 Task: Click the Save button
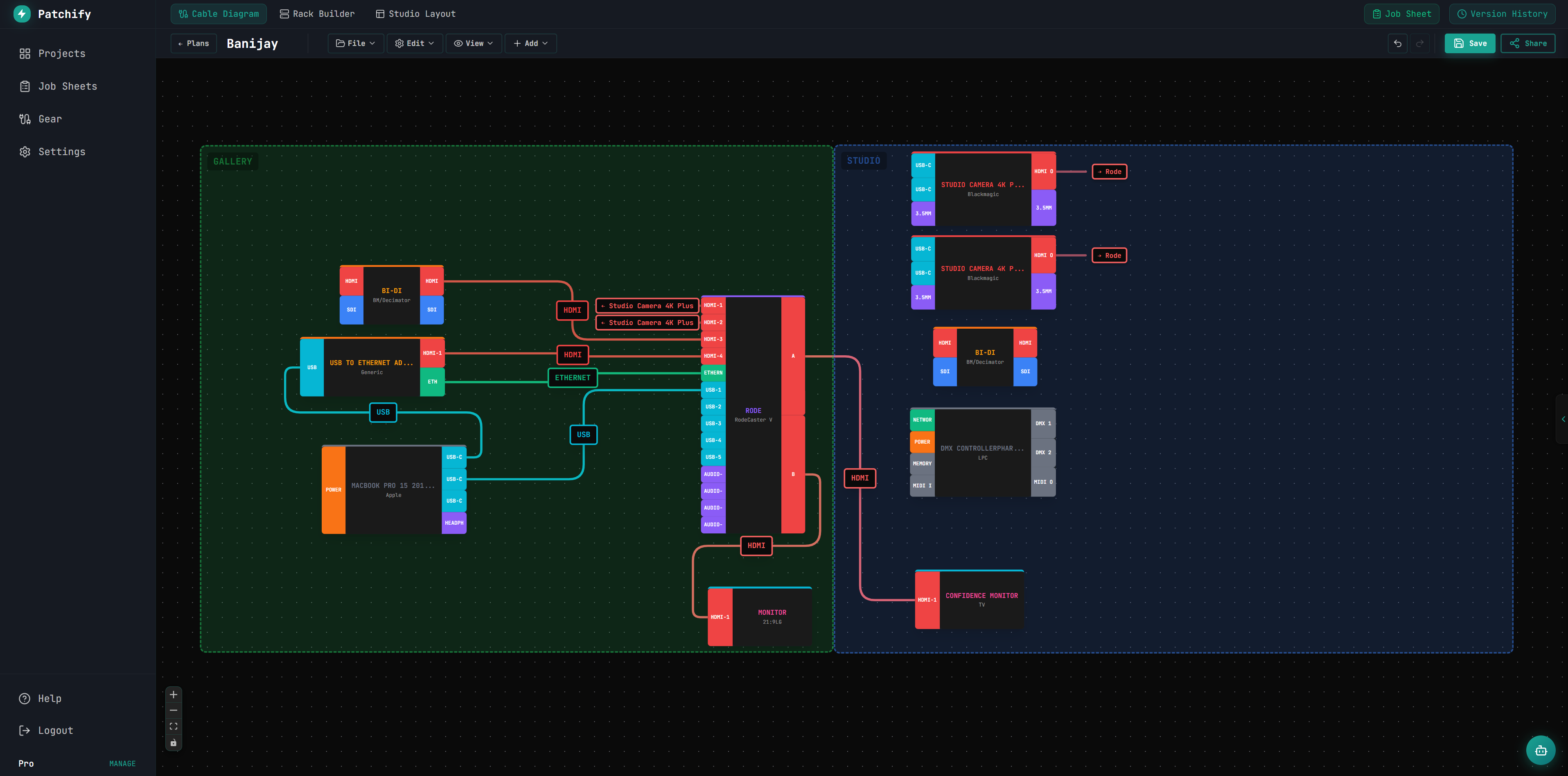[1470, 43]
